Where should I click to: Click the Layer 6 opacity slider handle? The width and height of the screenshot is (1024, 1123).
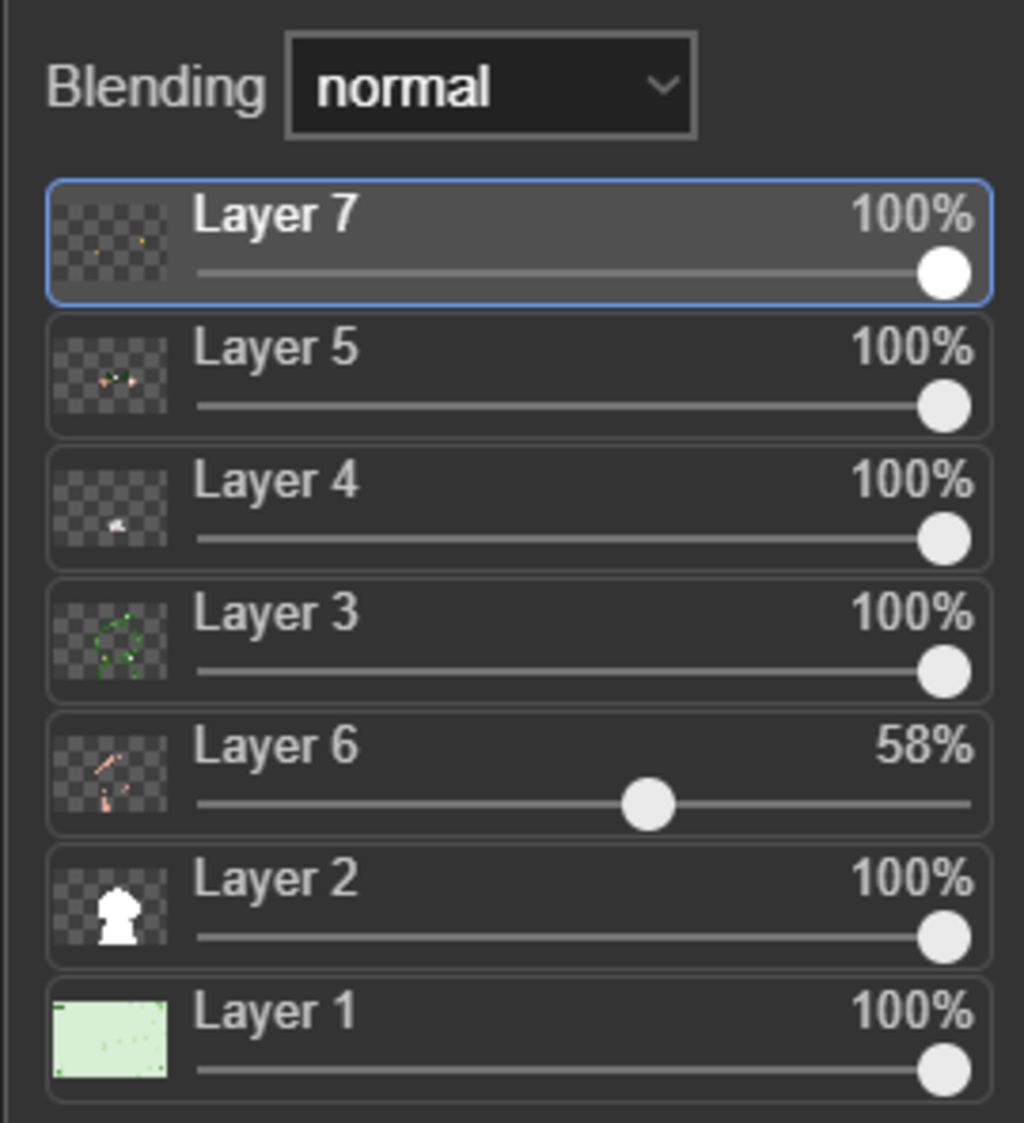coord(648,804)
